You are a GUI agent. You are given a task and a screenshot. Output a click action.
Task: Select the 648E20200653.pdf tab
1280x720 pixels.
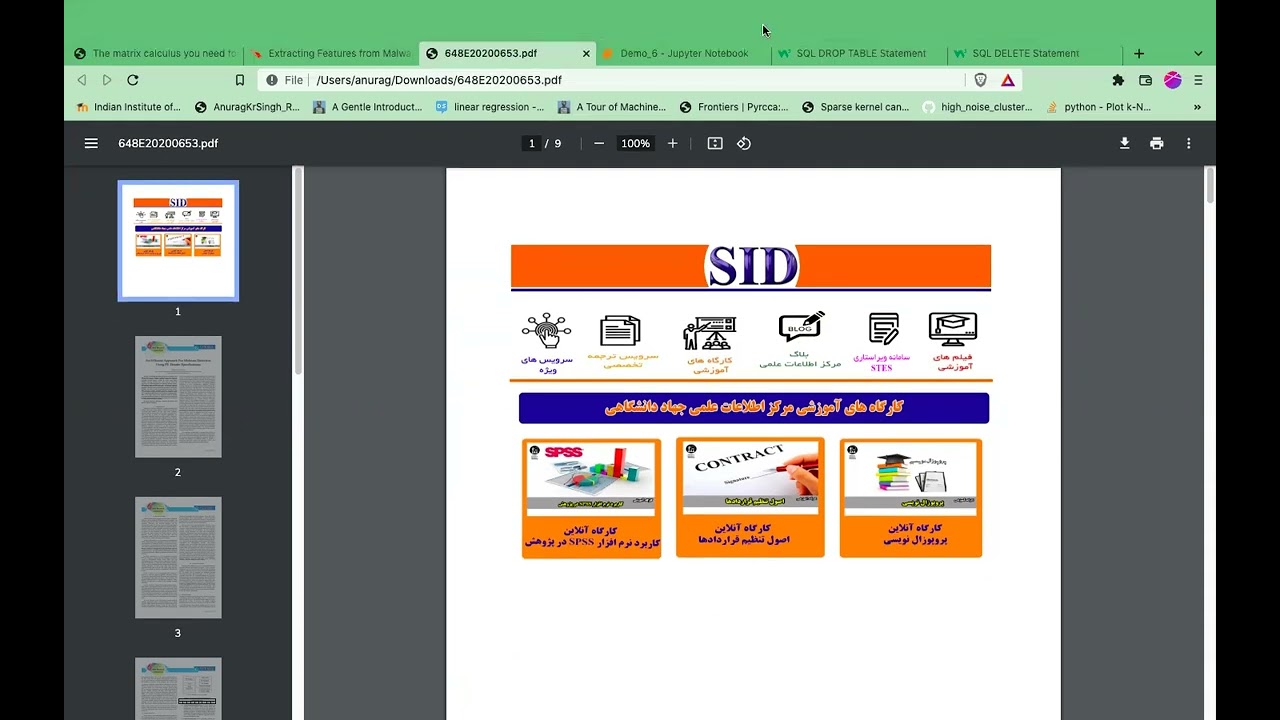coord(508,53)
